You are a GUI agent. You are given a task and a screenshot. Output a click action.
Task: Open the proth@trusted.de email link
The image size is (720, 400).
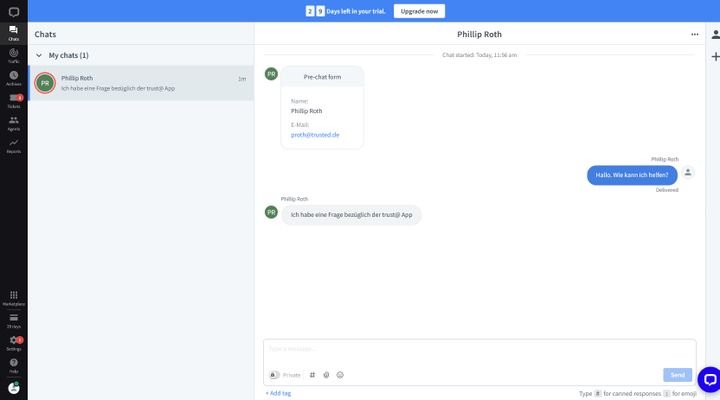point(315,135)
